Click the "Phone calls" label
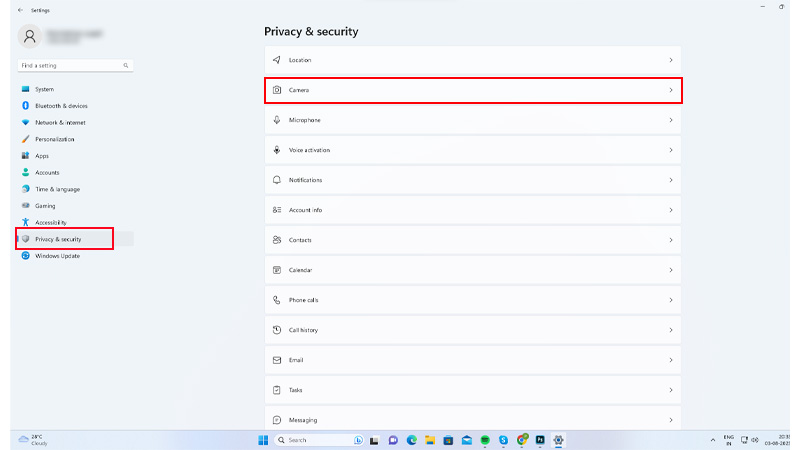Image resolution: width=800 pixels, height=450 pixels. click(x=304, y=300)
